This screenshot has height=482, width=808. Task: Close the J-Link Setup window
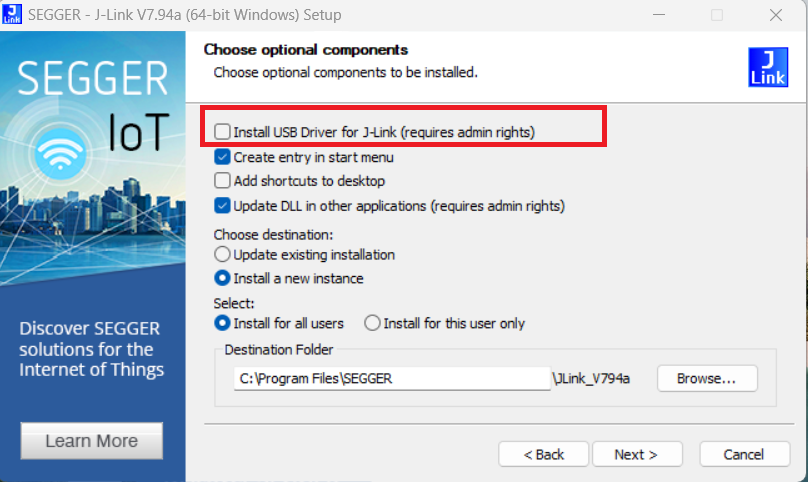click(776, 14)
